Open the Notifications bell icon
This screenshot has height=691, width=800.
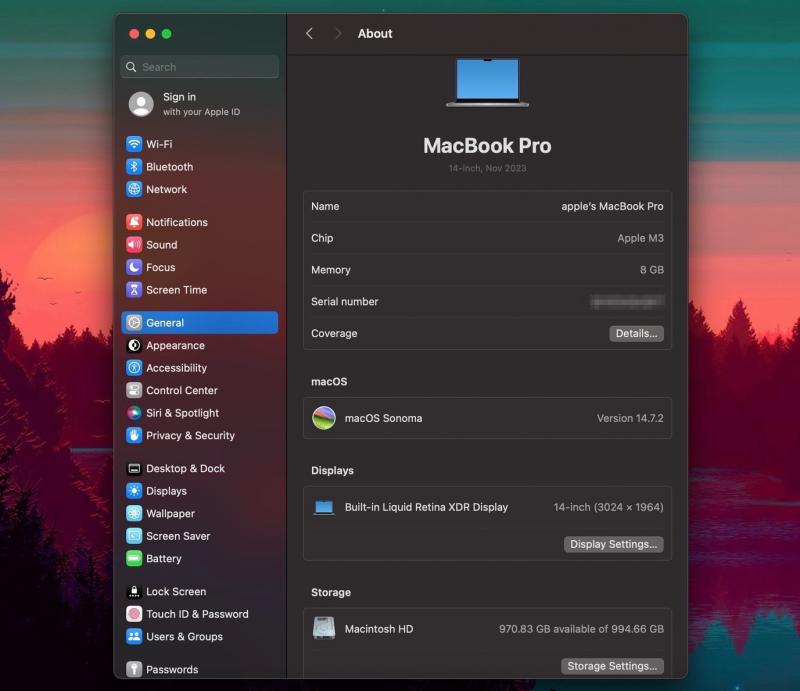tap(134, 222)
